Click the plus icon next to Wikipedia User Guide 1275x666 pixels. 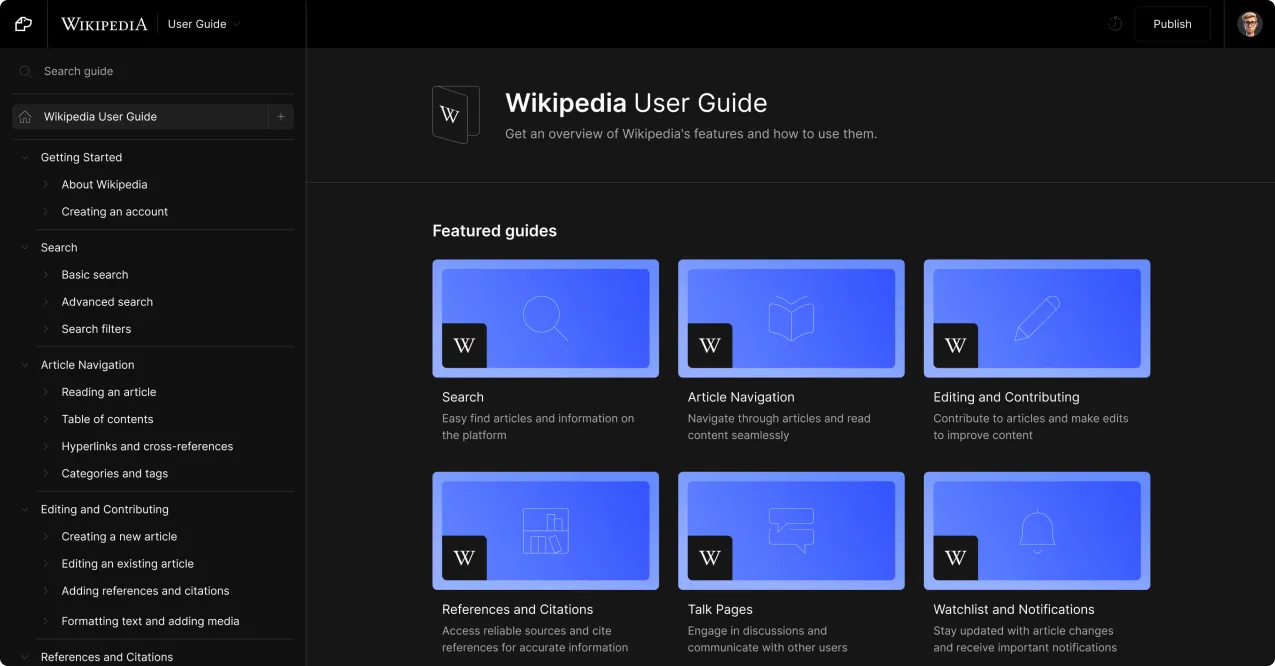[x=281, y=117]
